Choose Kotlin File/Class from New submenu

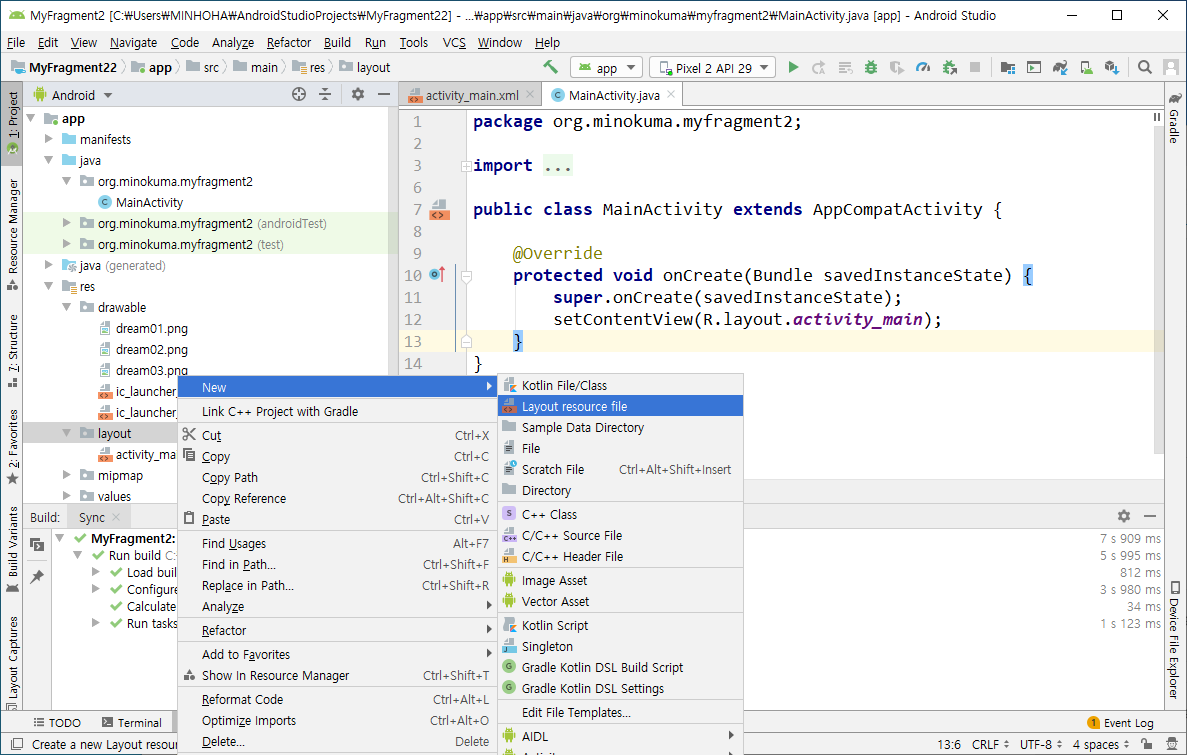tap(621, 385)
